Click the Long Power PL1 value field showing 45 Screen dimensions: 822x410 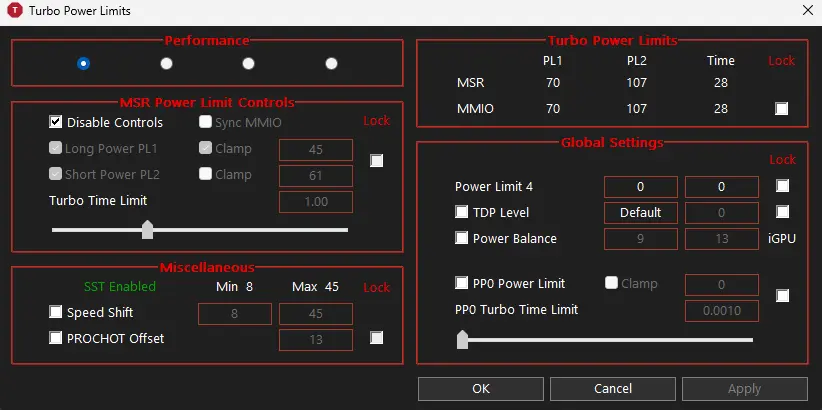coord(316,150)
